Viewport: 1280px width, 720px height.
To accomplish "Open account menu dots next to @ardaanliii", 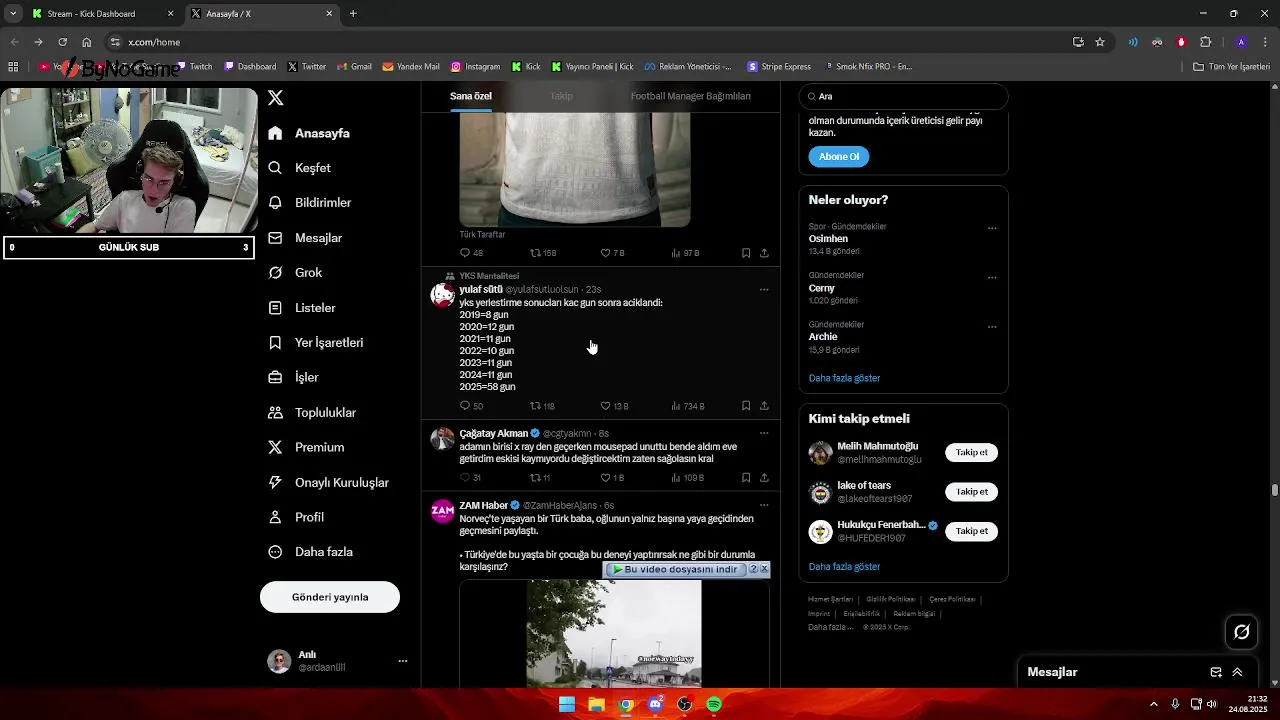I will [x=403, y=661].
